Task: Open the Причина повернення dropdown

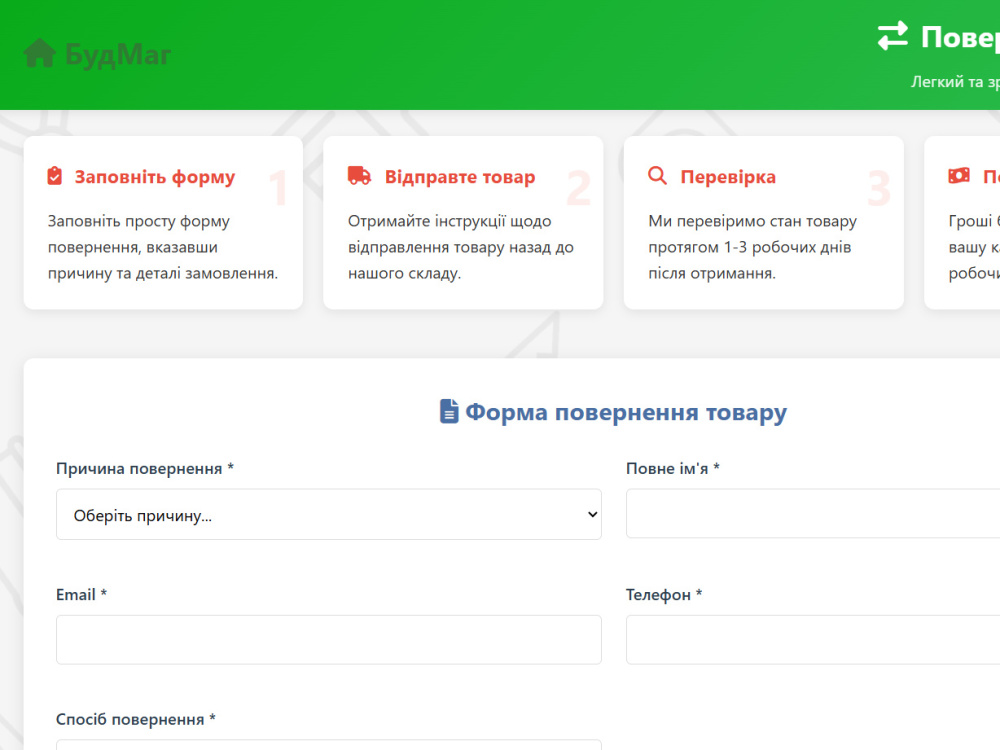Action: 328,514
